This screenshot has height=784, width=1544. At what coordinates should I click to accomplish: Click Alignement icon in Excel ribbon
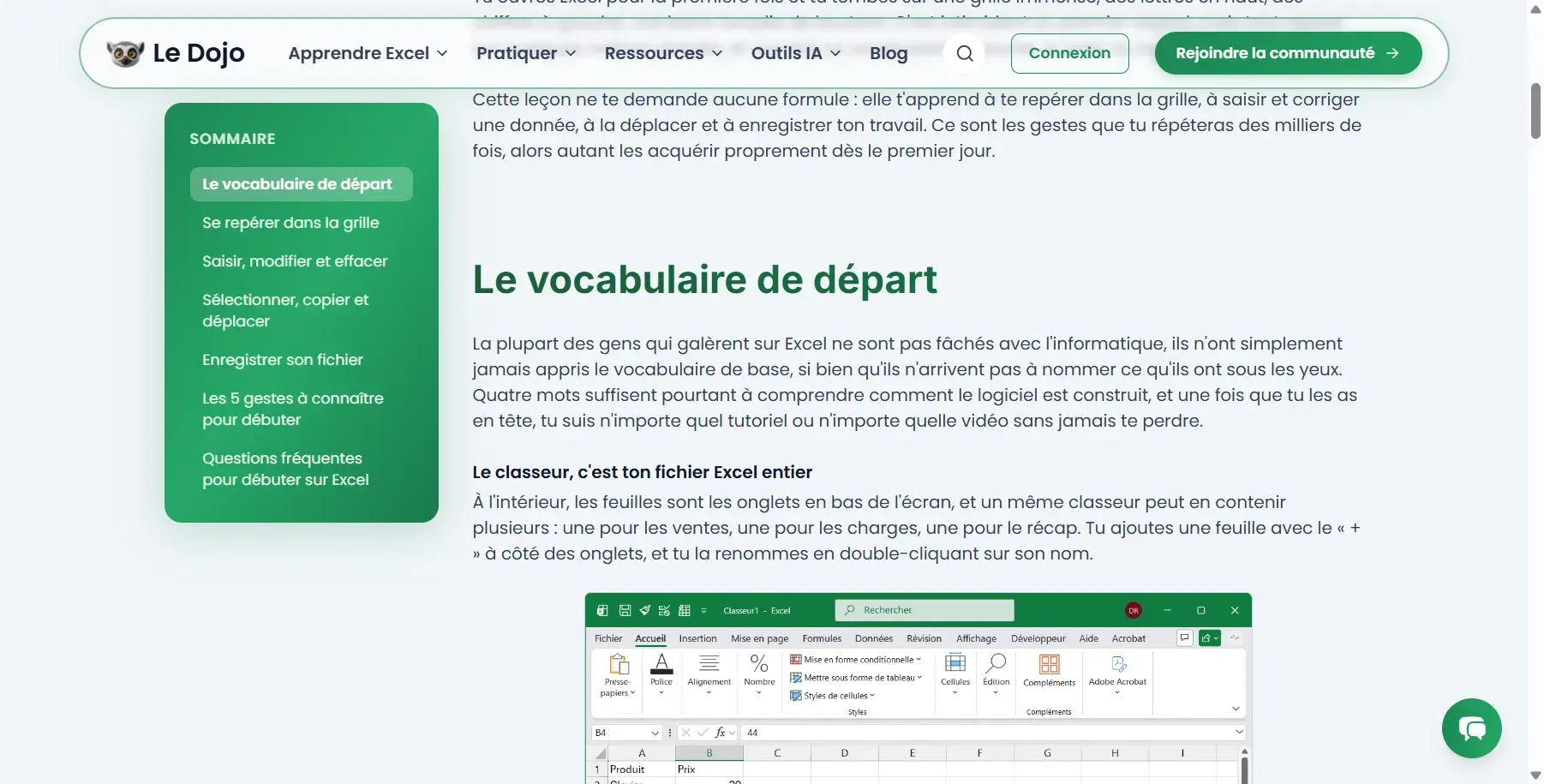(x=709, y=664)
